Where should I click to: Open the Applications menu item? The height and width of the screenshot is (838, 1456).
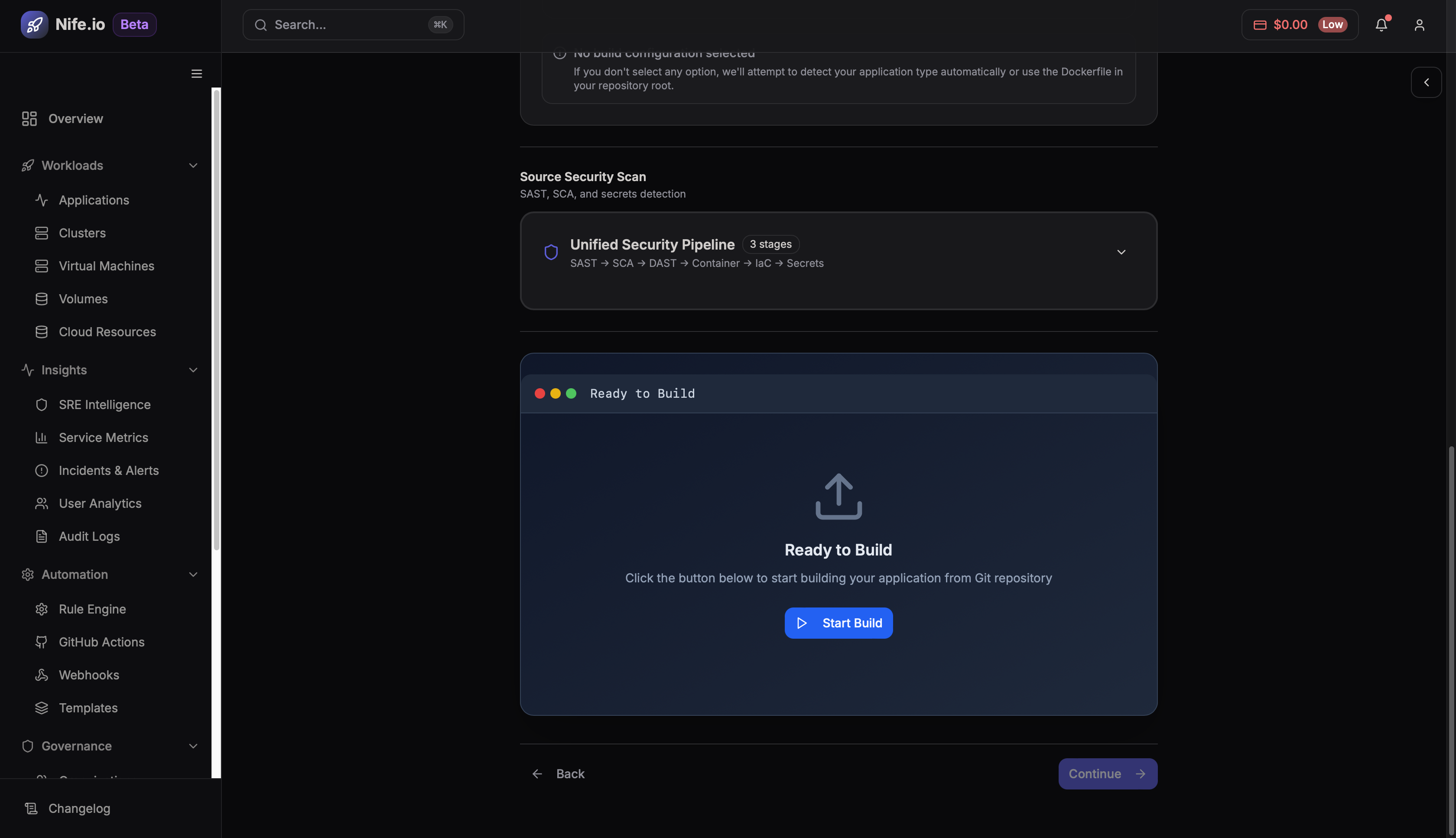(94, 200)
